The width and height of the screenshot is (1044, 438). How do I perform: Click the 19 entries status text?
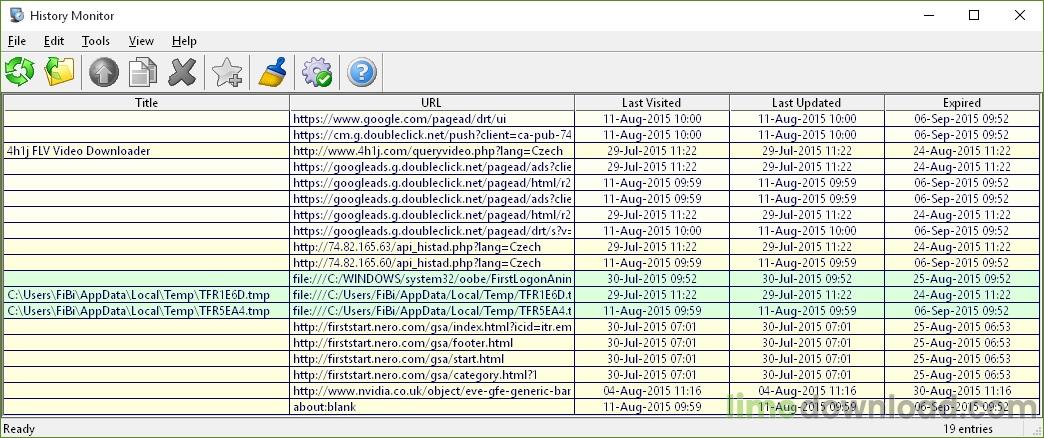(x=967, y=429)
